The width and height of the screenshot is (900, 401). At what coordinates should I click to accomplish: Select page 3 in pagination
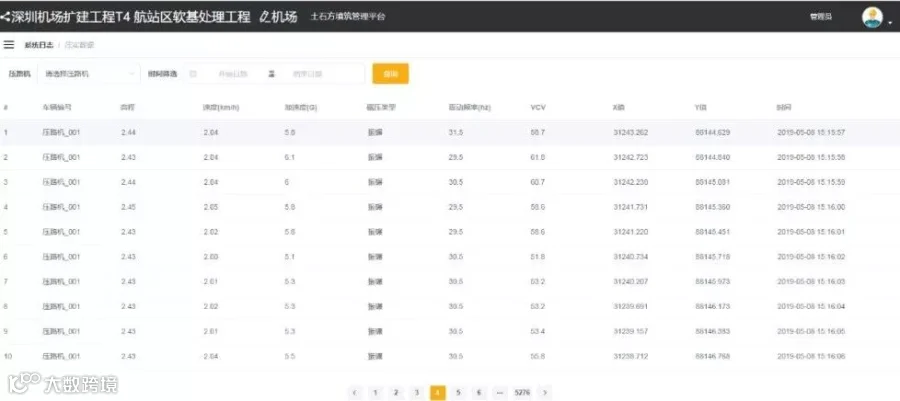[417, 392]
